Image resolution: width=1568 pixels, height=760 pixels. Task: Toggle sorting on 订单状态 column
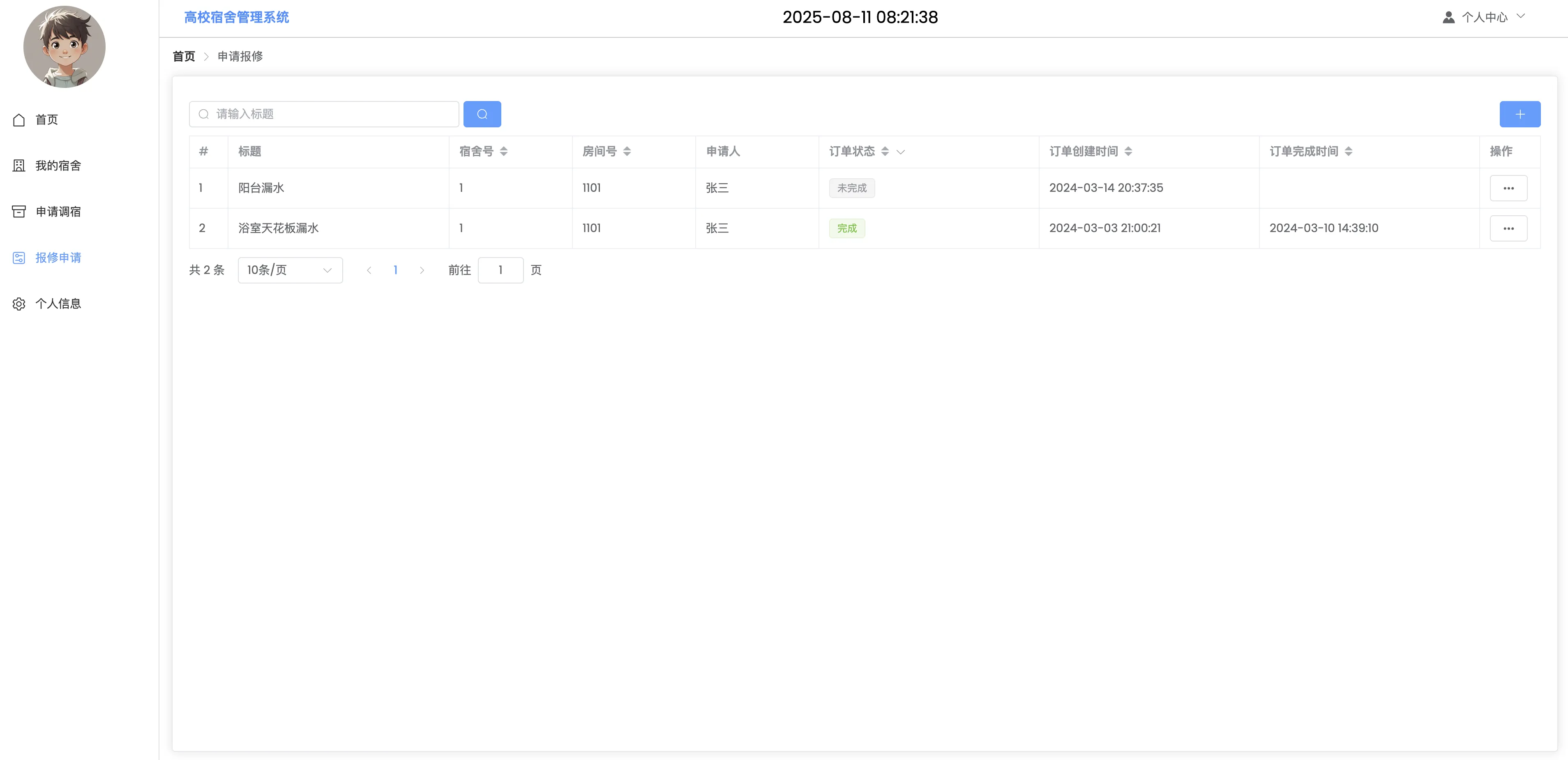[x=884, y=152]
